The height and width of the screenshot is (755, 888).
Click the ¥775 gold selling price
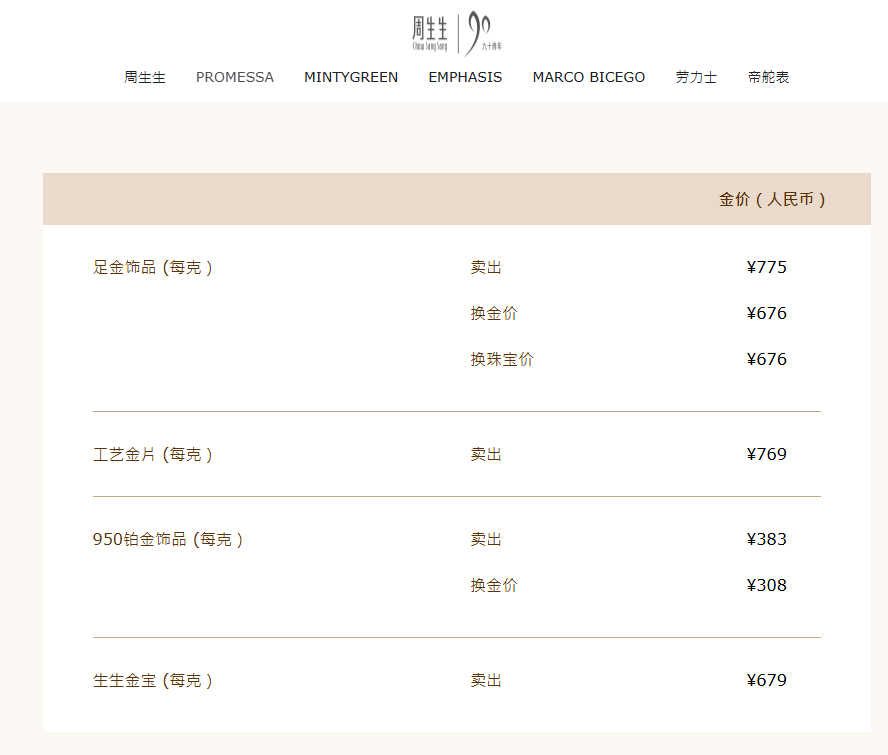coord(766,267)
